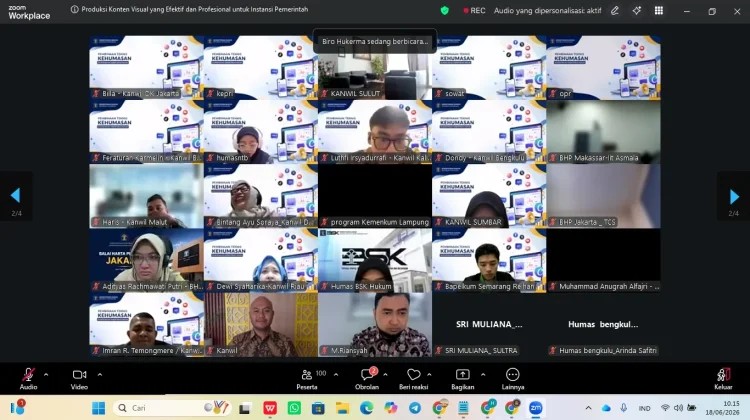Click Audio yang dipersonalisasi aktif label
Screen dimensions: 750x420
pos(547,11)
